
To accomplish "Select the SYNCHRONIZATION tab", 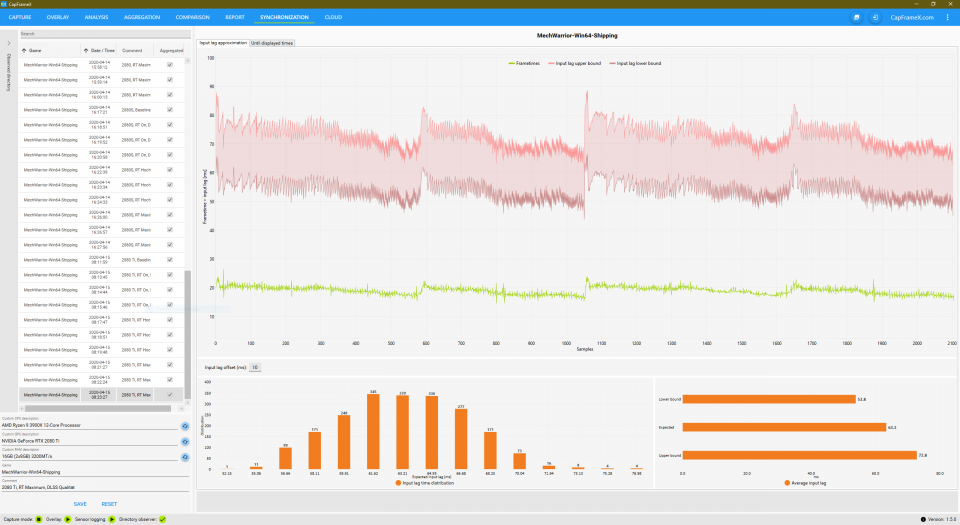I will pos(284,17).
